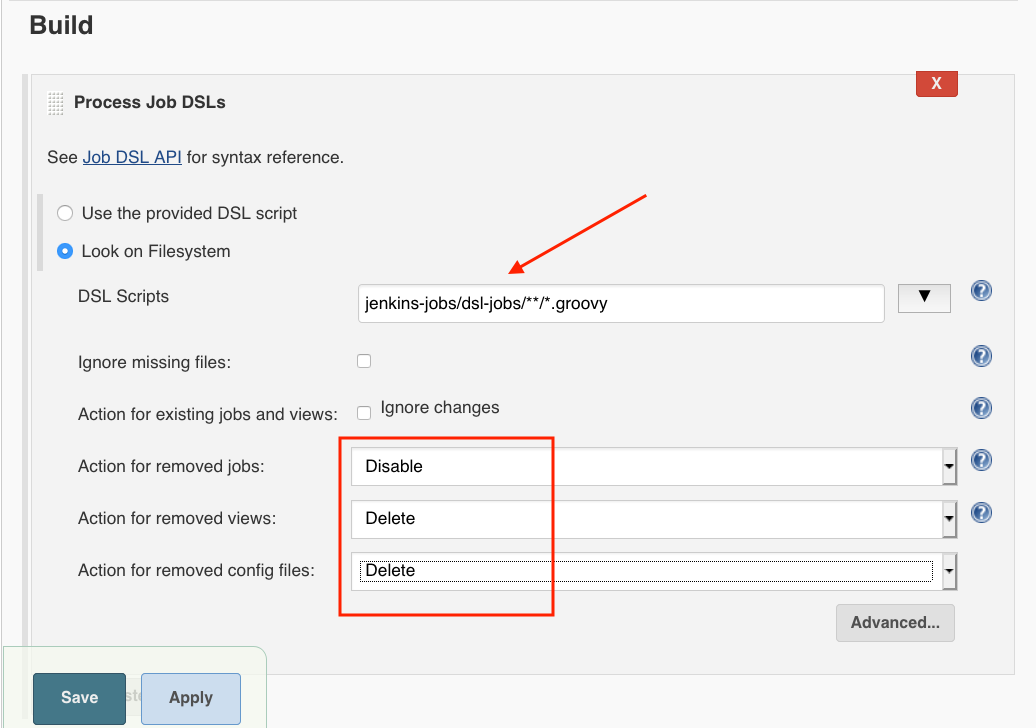The image size is (1036, 728).
Task: Click the Action for removed config files label
Action: tap(196, 571)
